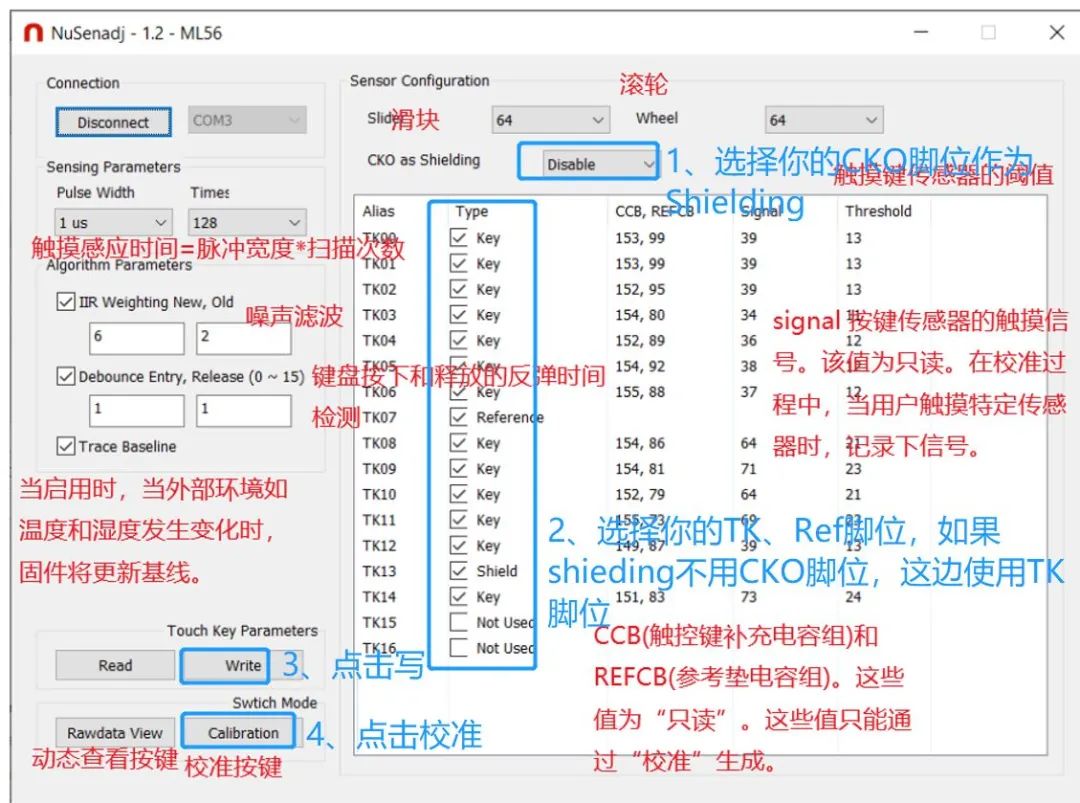Open the Pulse Width 1 us dropdown
This screenshot has width=1080, height=803.
(113, 222)
